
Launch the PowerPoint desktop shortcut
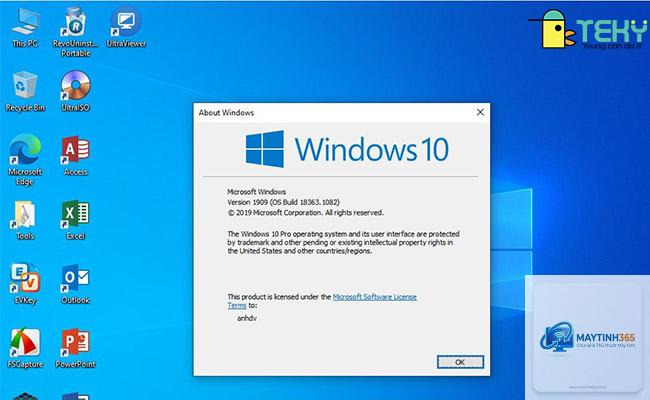tap(75, 348)
